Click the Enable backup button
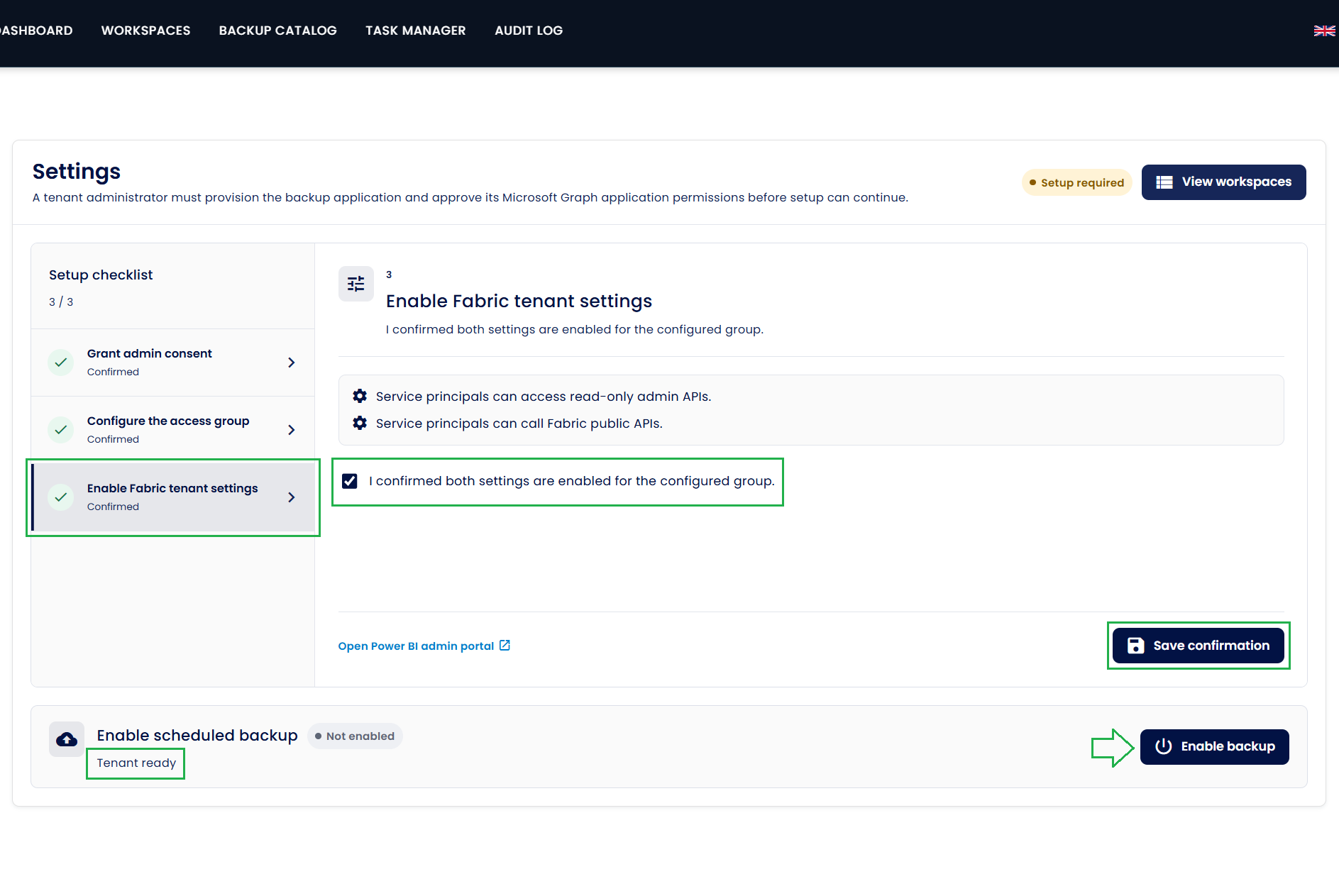Image resolution: width=1339 pixels, height=896 pixels. 1214,746
